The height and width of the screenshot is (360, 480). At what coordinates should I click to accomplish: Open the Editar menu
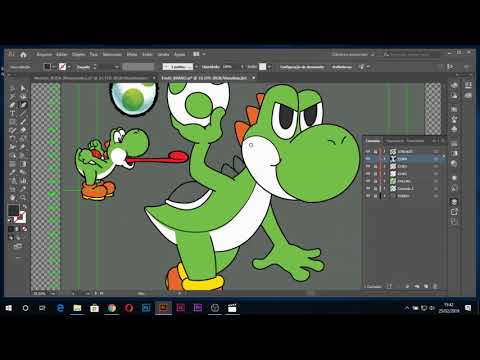coord(62,54)
